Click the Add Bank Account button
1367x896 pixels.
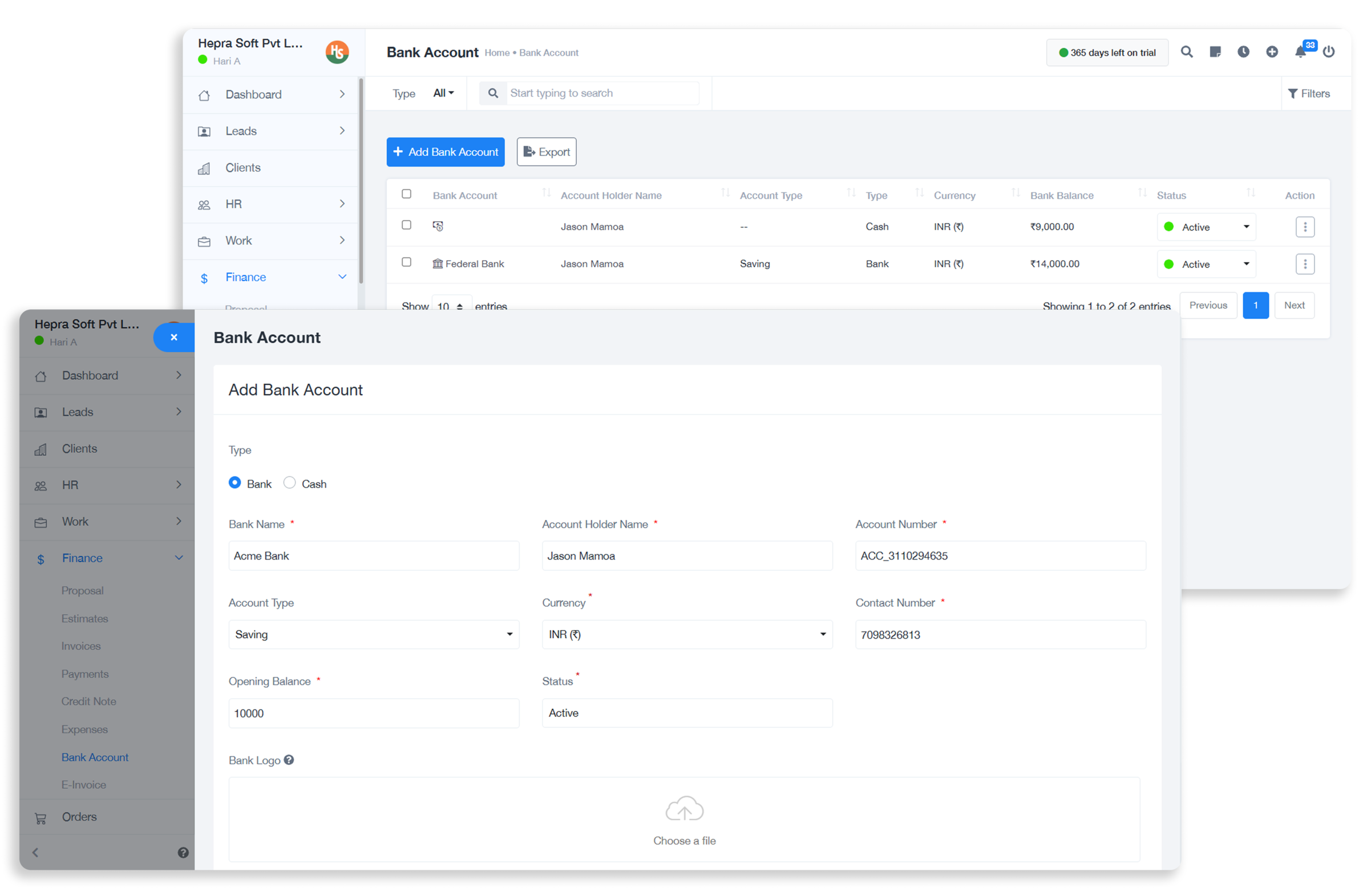[445, 152]
